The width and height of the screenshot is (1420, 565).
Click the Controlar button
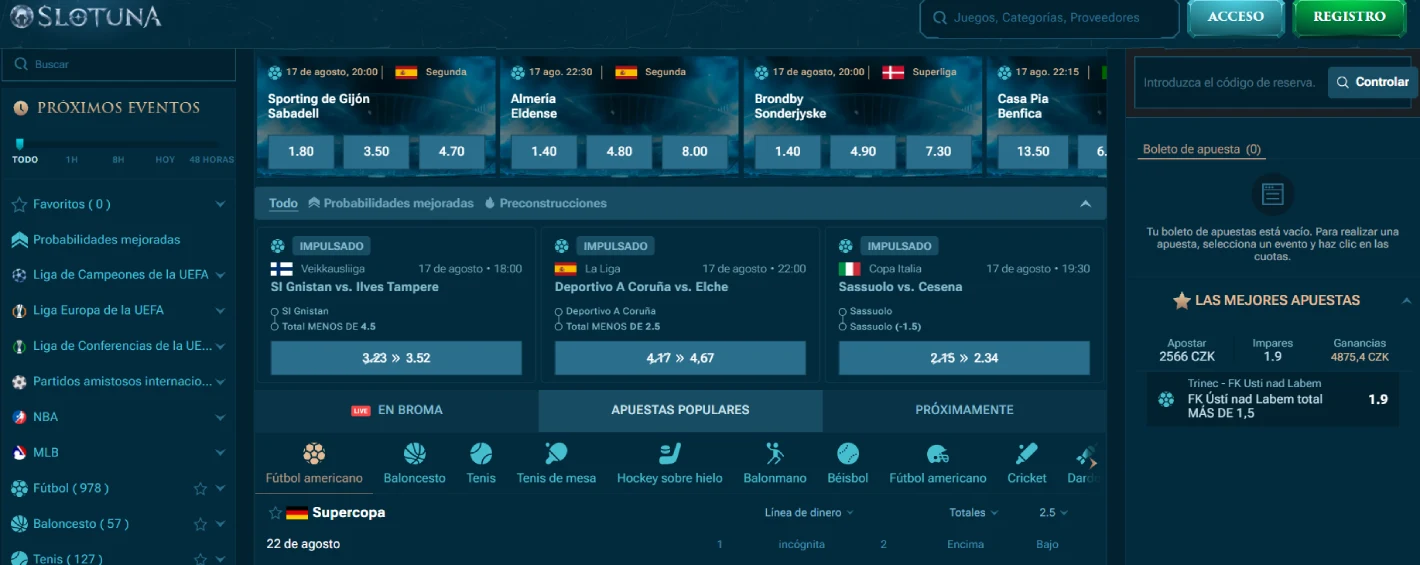pyautogui.click(x=1372, y=82)
